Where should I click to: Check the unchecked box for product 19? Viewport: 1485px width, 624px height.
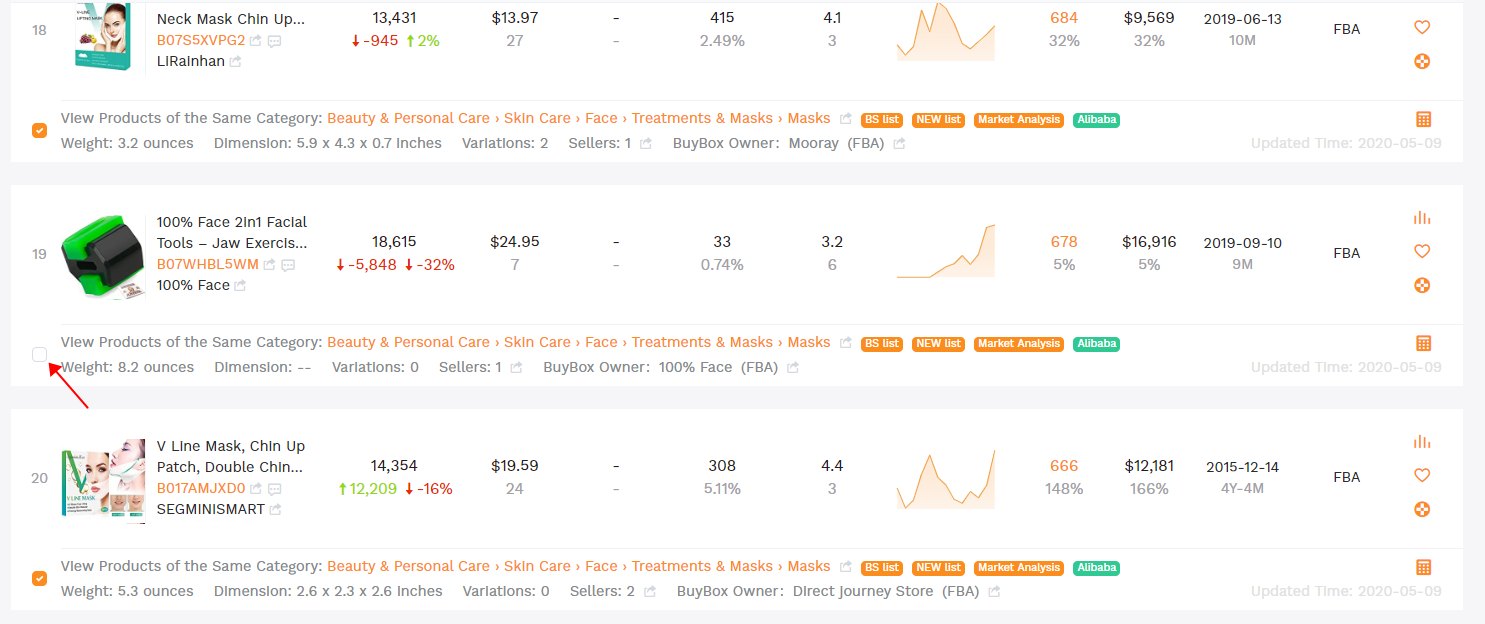pyautogui.click(x=39, y=354)
